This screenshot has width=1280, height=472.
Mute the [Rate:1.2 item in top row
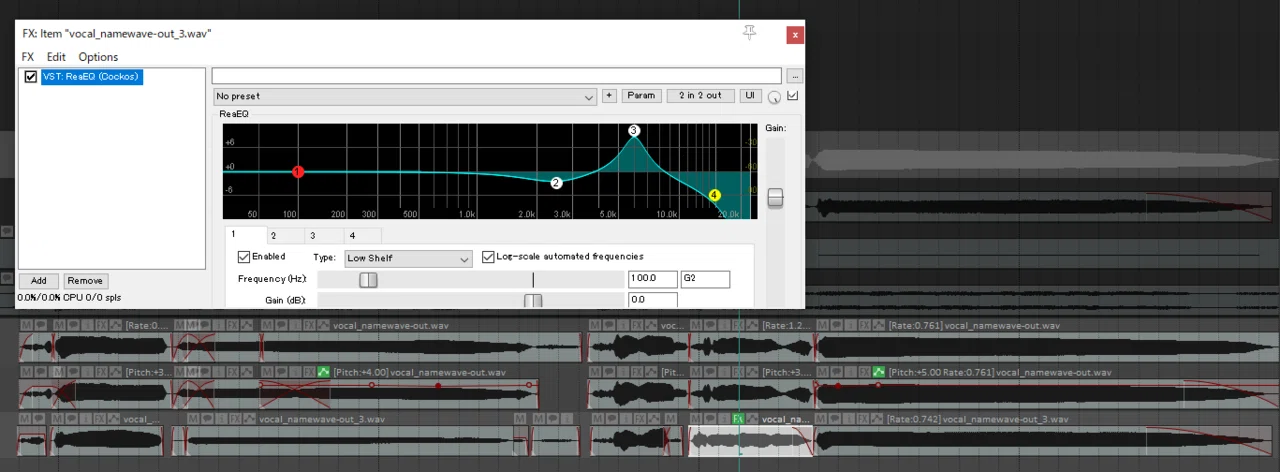[696, 326]
